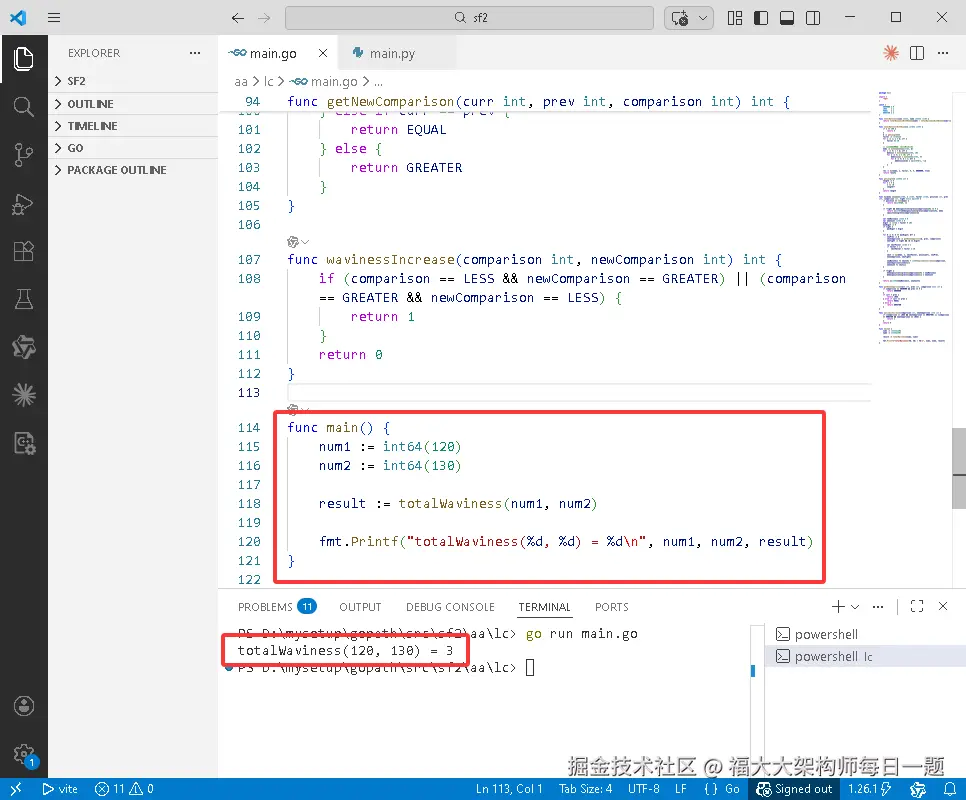966x800 pixels.
Task: Switch to the PROBLEMS panel tab
Action: [277, 607]
